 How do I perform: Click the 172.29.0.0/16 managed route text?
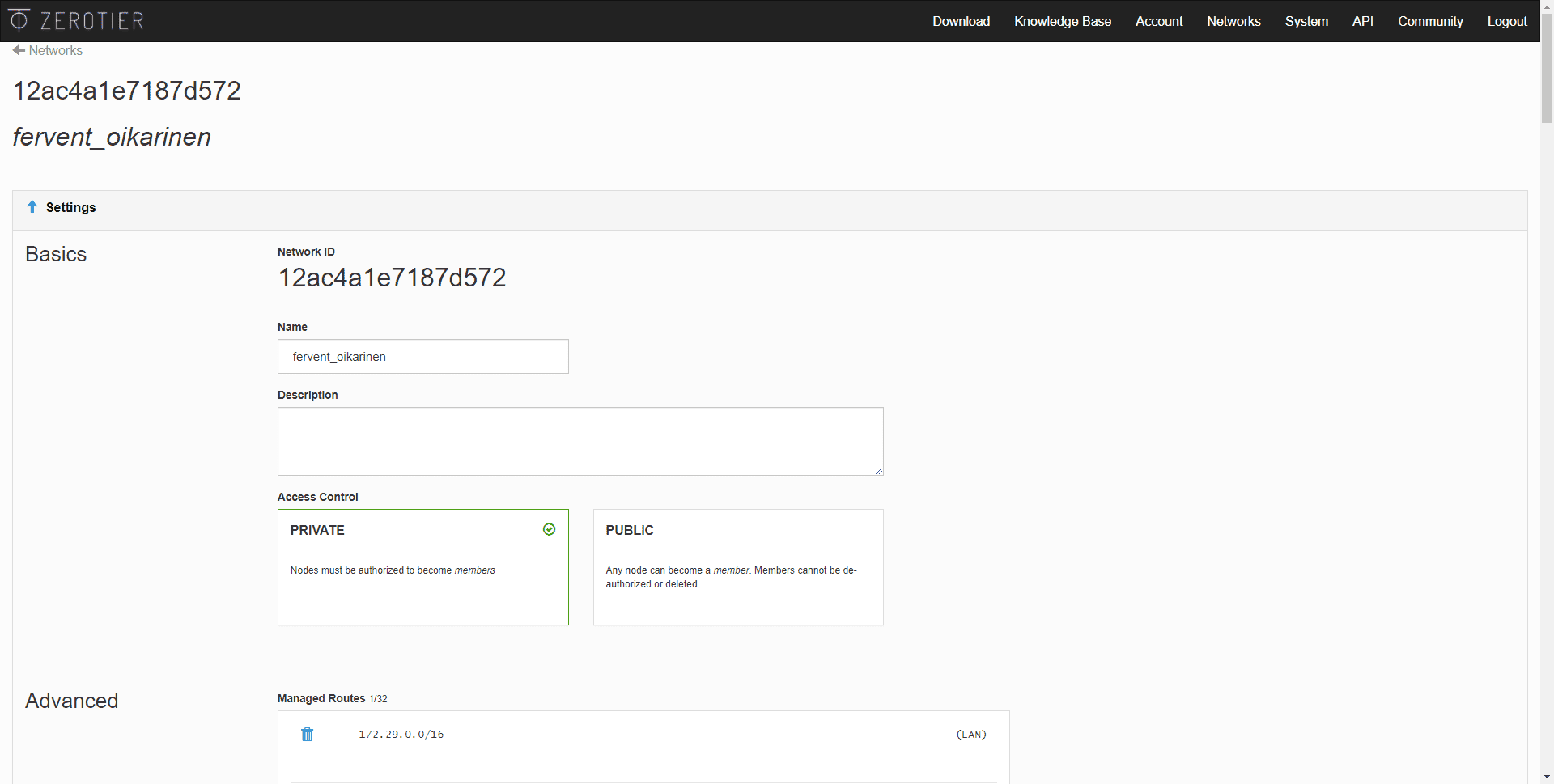(x=401, y=735)
